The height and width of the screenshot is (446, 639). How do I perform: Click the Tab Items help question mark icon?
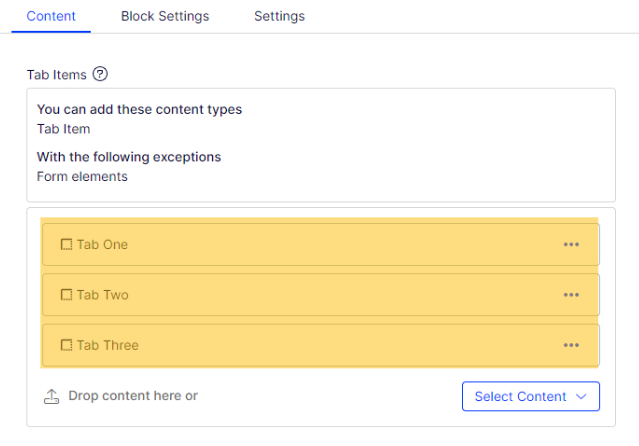coord(100,74)
